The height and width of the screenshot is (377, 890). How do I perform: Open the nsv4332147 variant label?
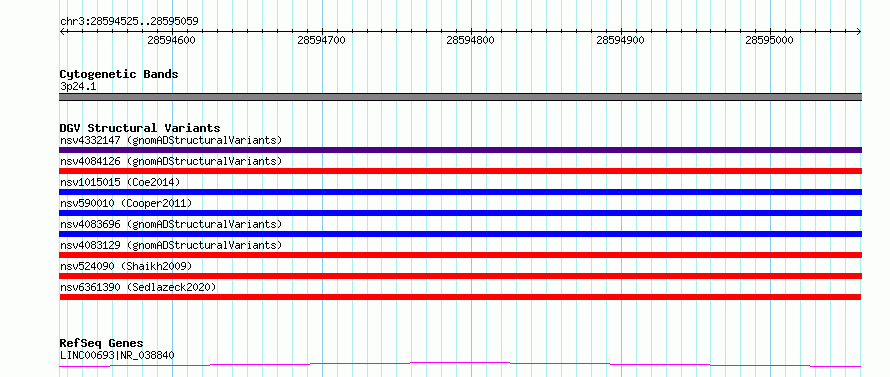pos(171,140)
